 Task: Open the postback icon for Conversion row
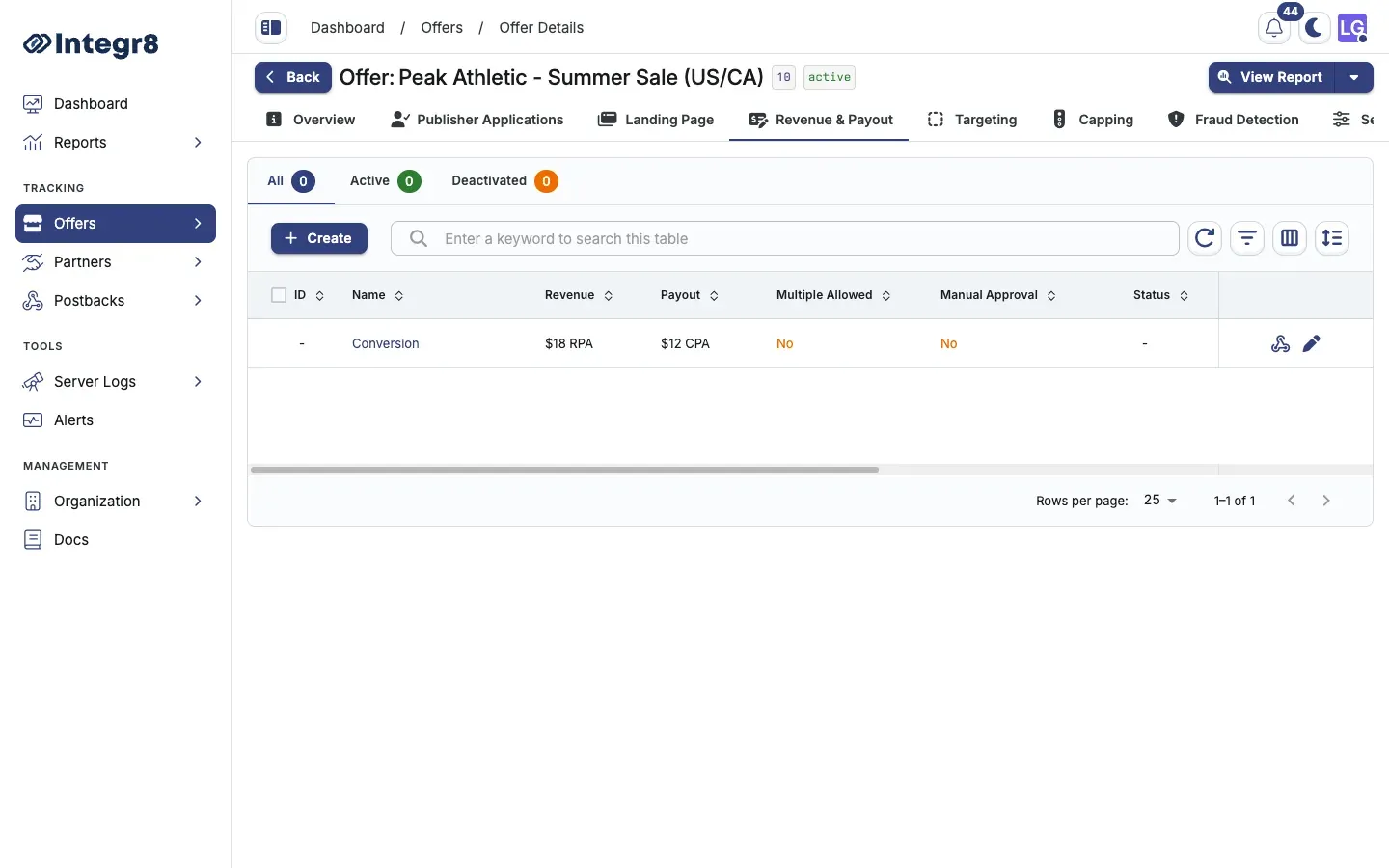click(1281, 343)
